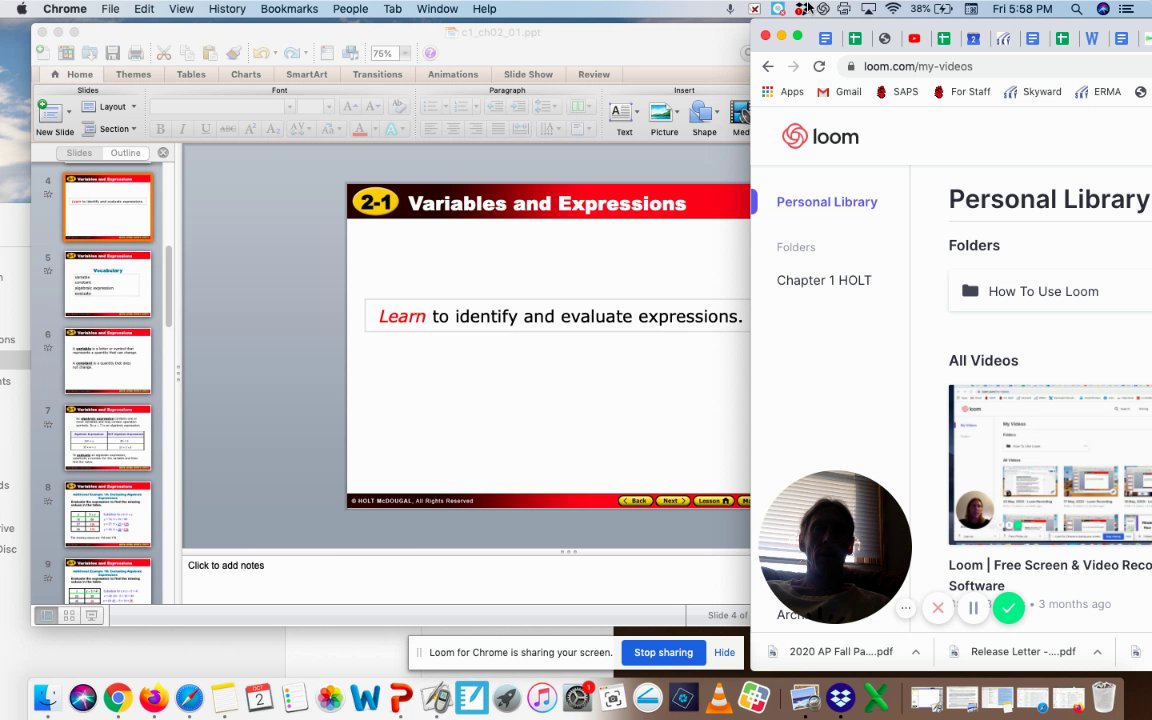Click the Loom address bar URL
Image resolution: width=1152 pixels, height=720 pixels.
click(x=918, y=66)
